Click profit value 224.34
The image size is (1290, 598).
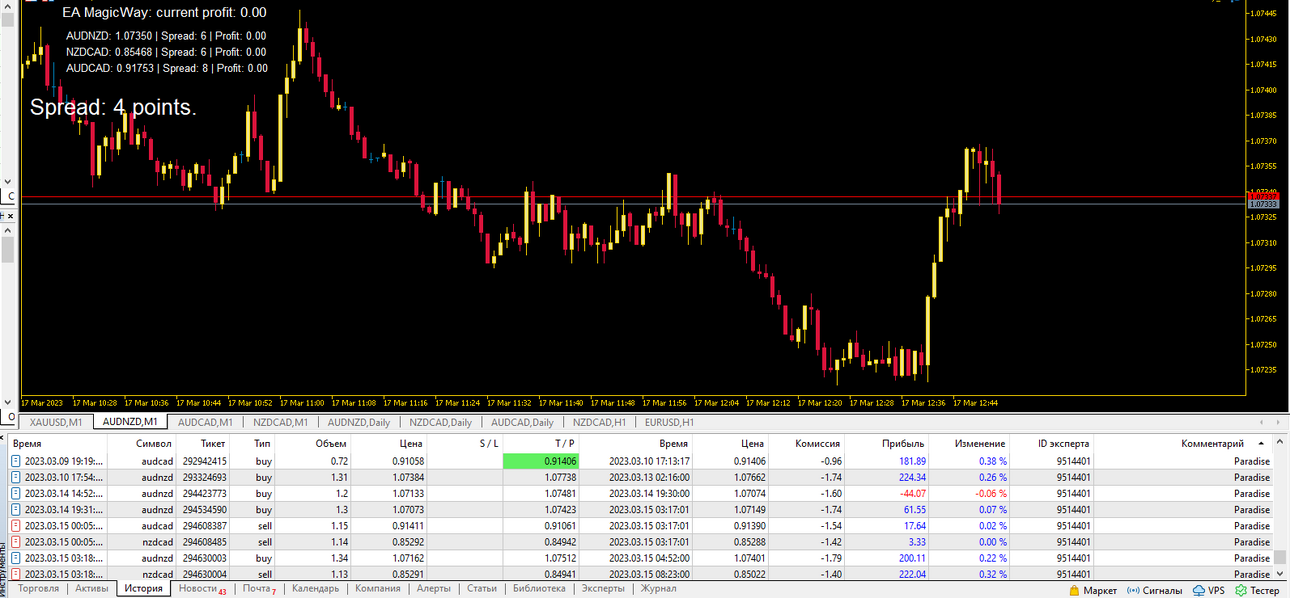tap(912, 477)
